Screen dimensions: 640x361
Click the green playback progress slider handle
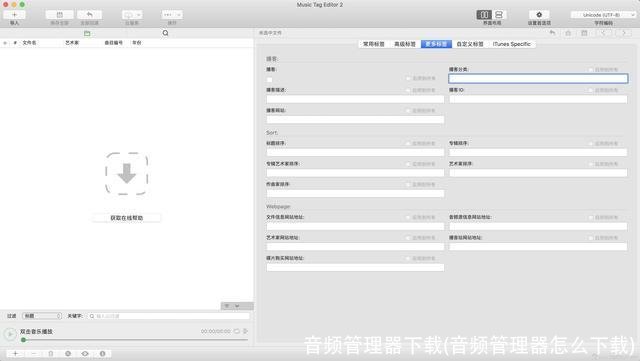coord(23,340)
